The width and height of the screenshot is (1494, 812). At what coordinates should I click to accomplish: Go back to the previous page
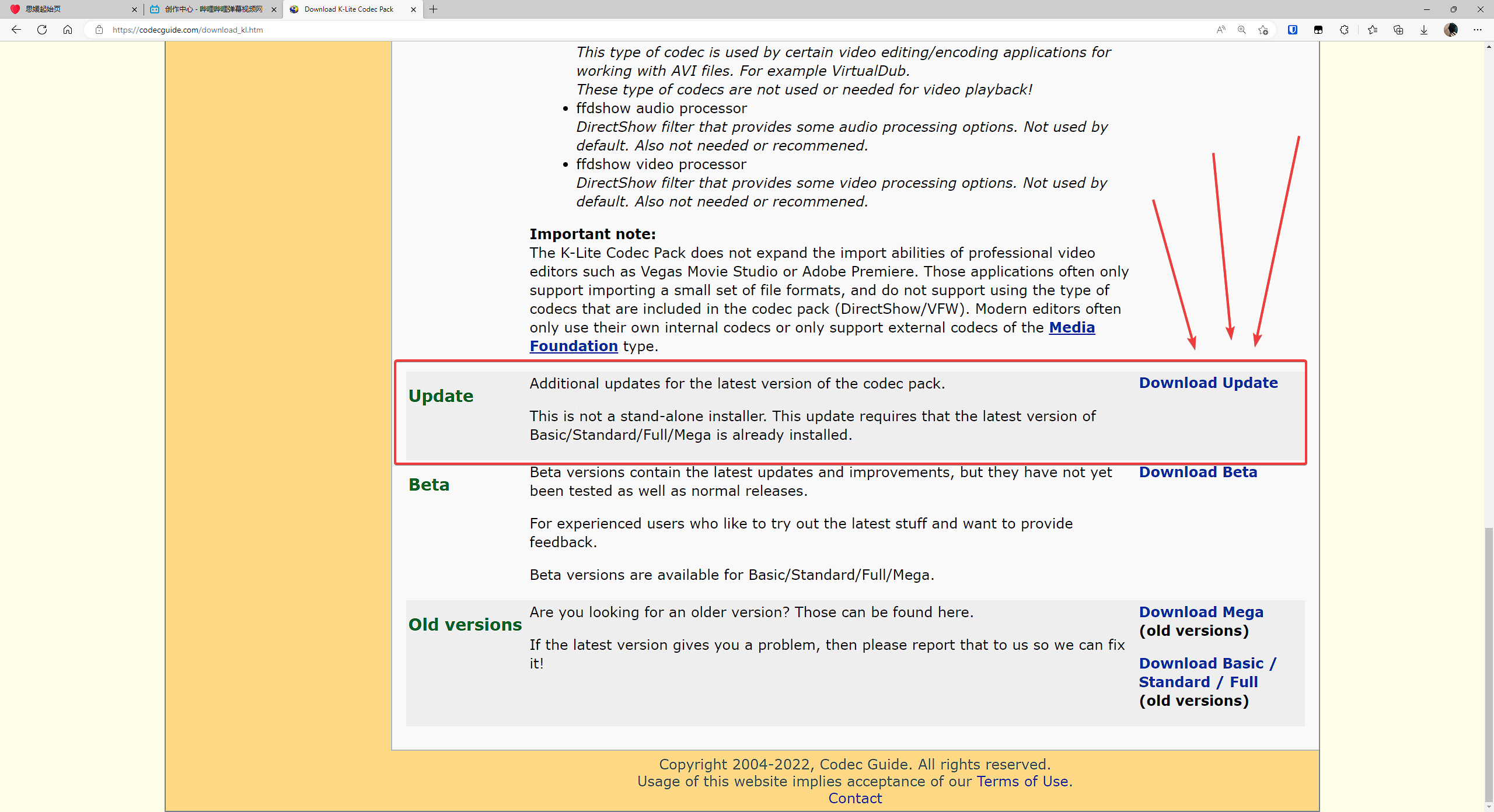[16, 30]
